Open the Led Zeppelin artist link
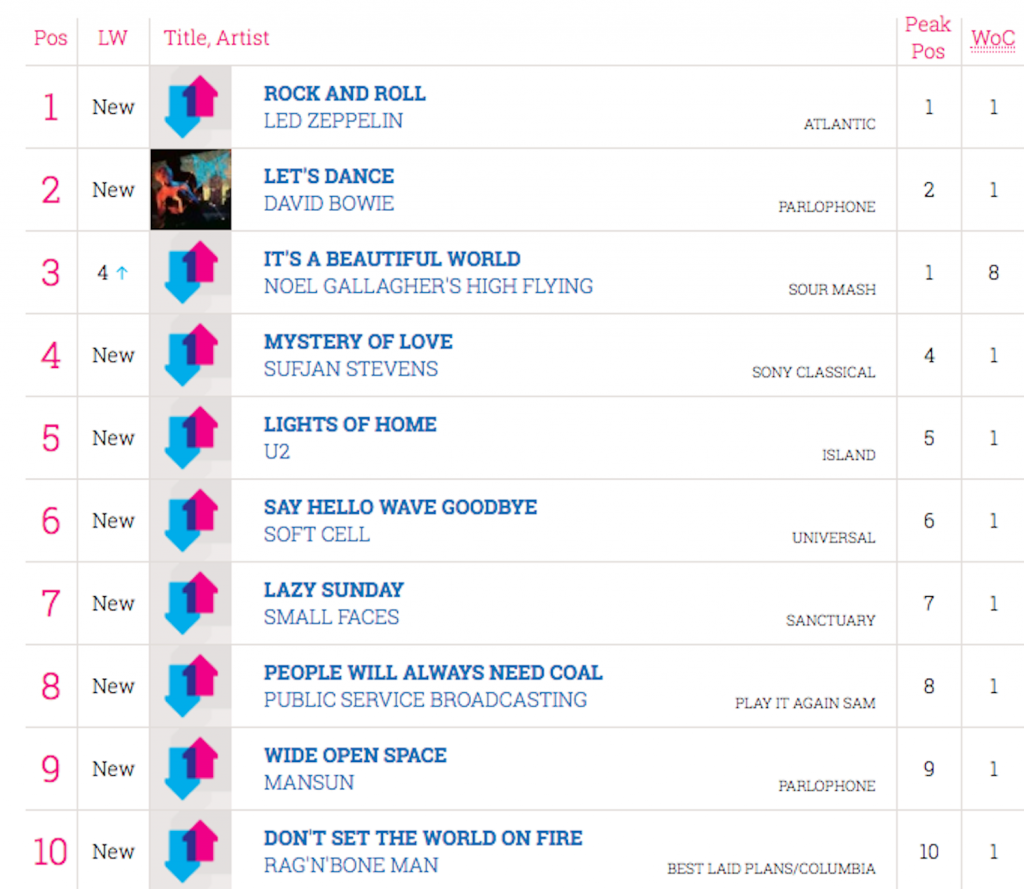This screenshot has width=1024, height=889. coord(333,121)
